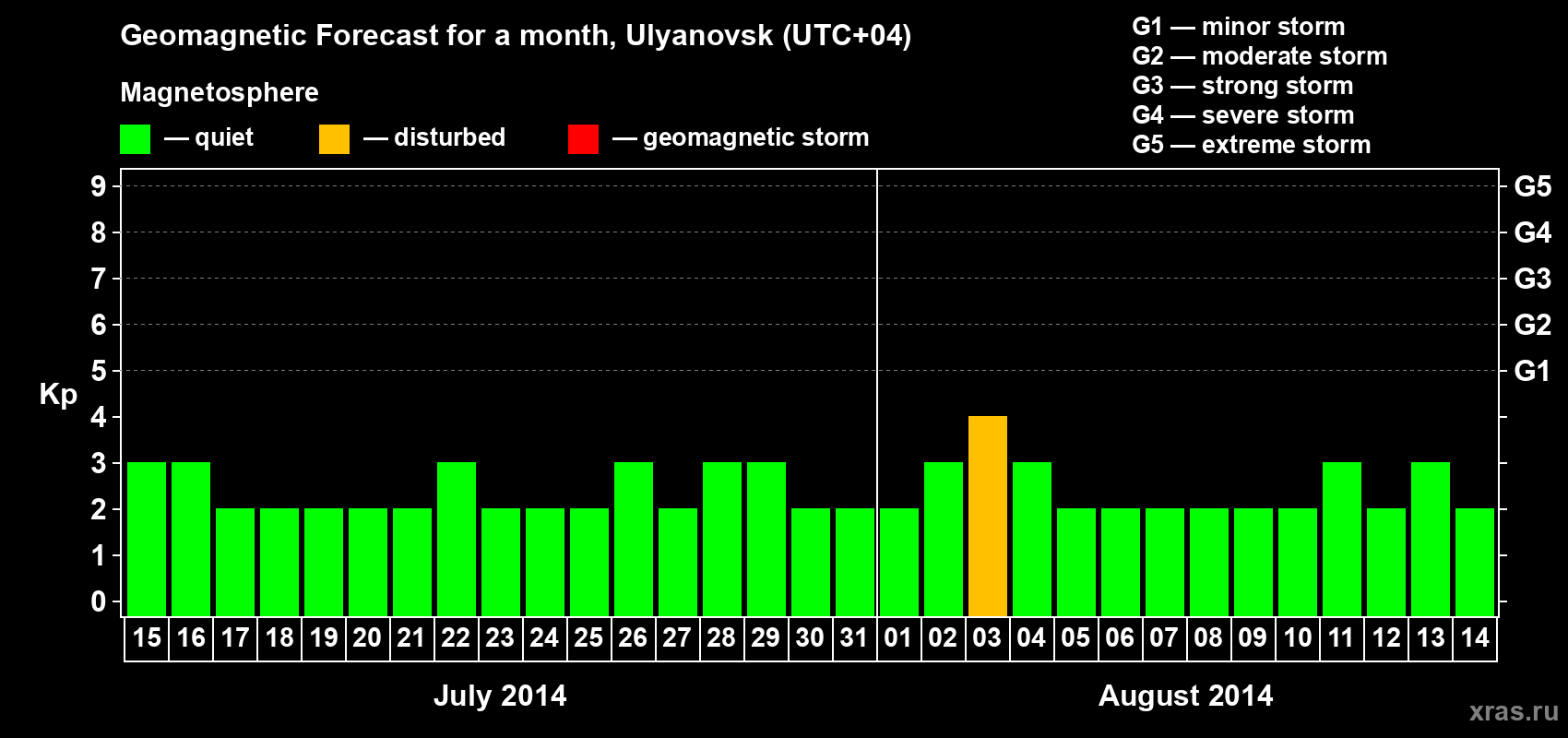The image size is (1568, 738).
Task: Select date label 19 on the axis
Action: click(x=324, y=638)
